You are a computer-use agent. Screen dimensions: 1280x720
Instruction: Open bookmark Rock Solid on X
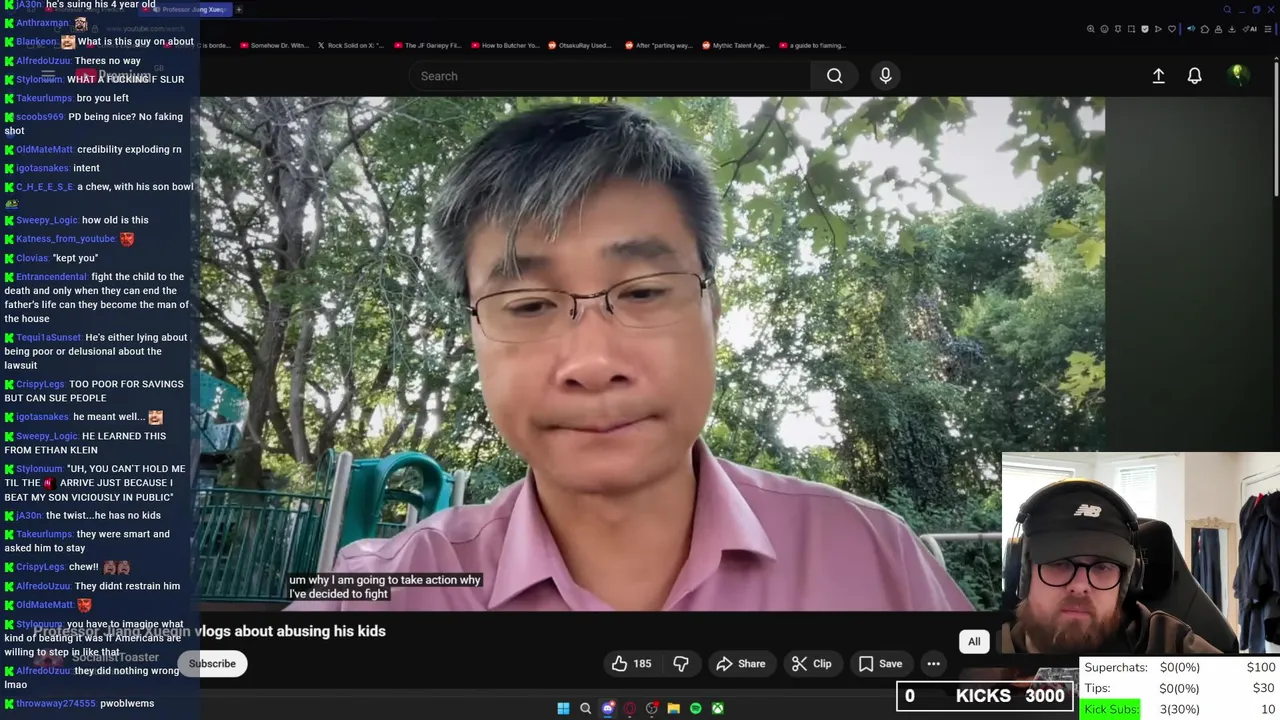tap(350, 45)
